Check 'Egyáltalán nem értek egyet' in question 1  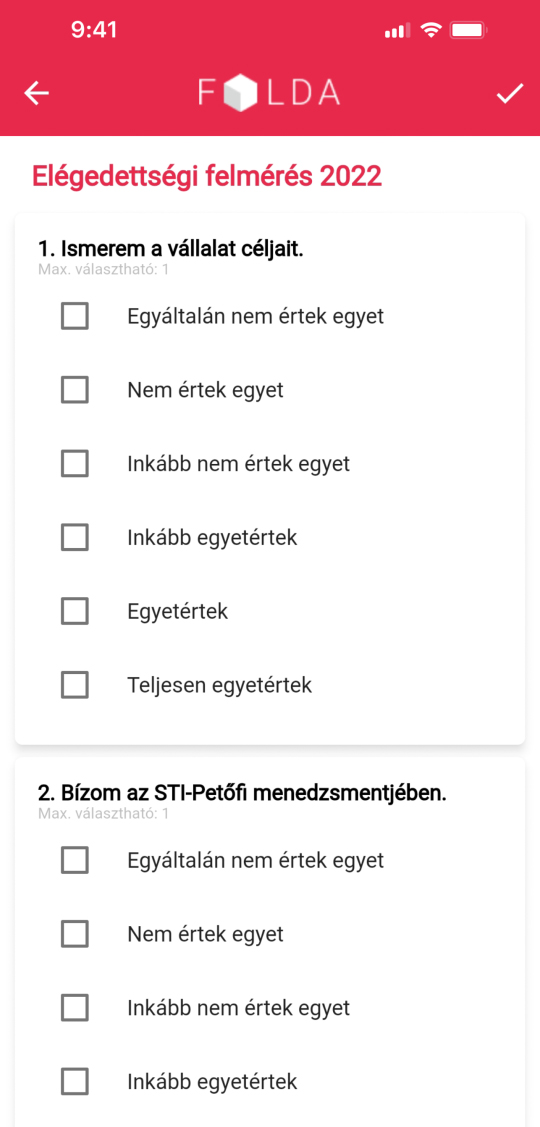click(75, 316)
